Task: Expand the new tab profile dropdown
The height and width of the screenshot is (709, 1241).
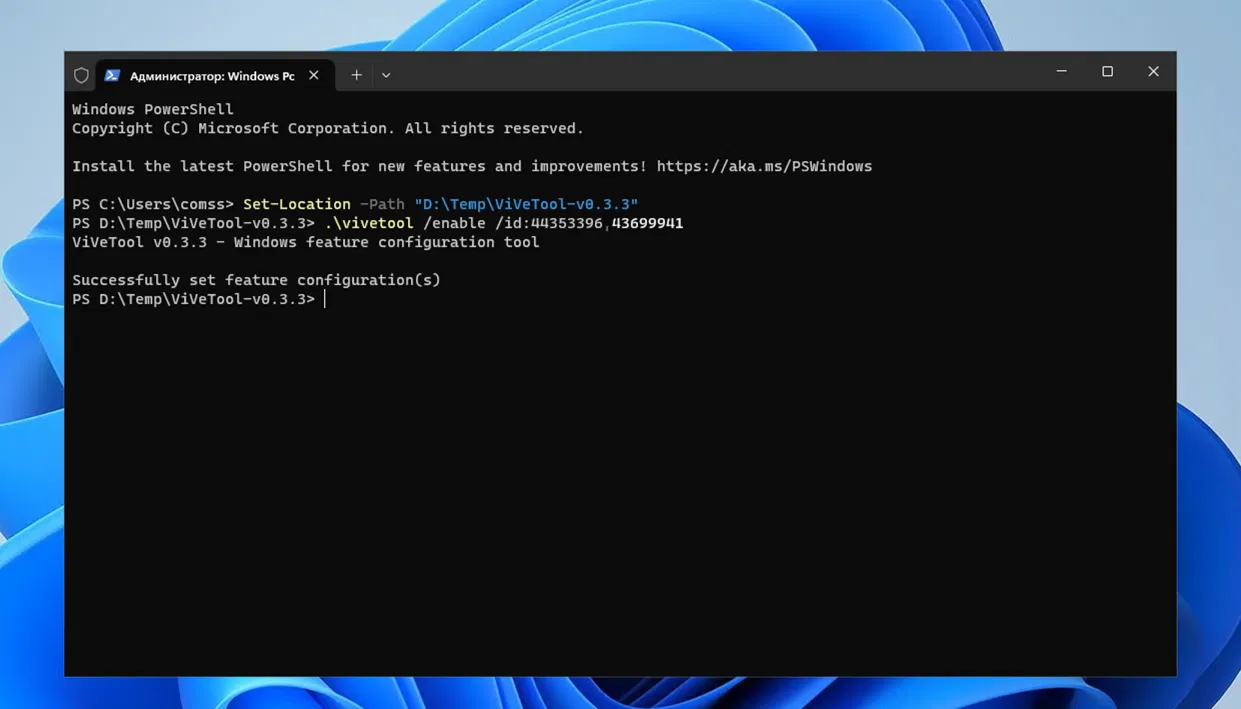Action: click(386, 75)
